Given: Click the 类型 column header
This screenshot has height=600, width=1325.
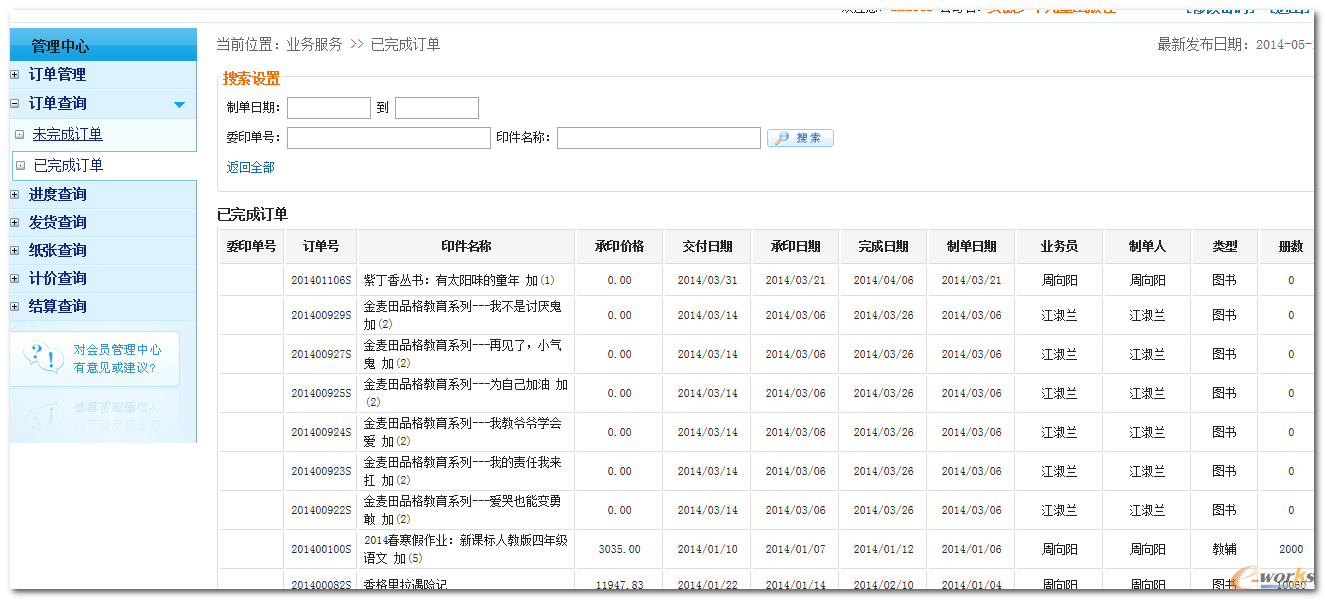Looking at the screenshot, I should point(1225,246).
